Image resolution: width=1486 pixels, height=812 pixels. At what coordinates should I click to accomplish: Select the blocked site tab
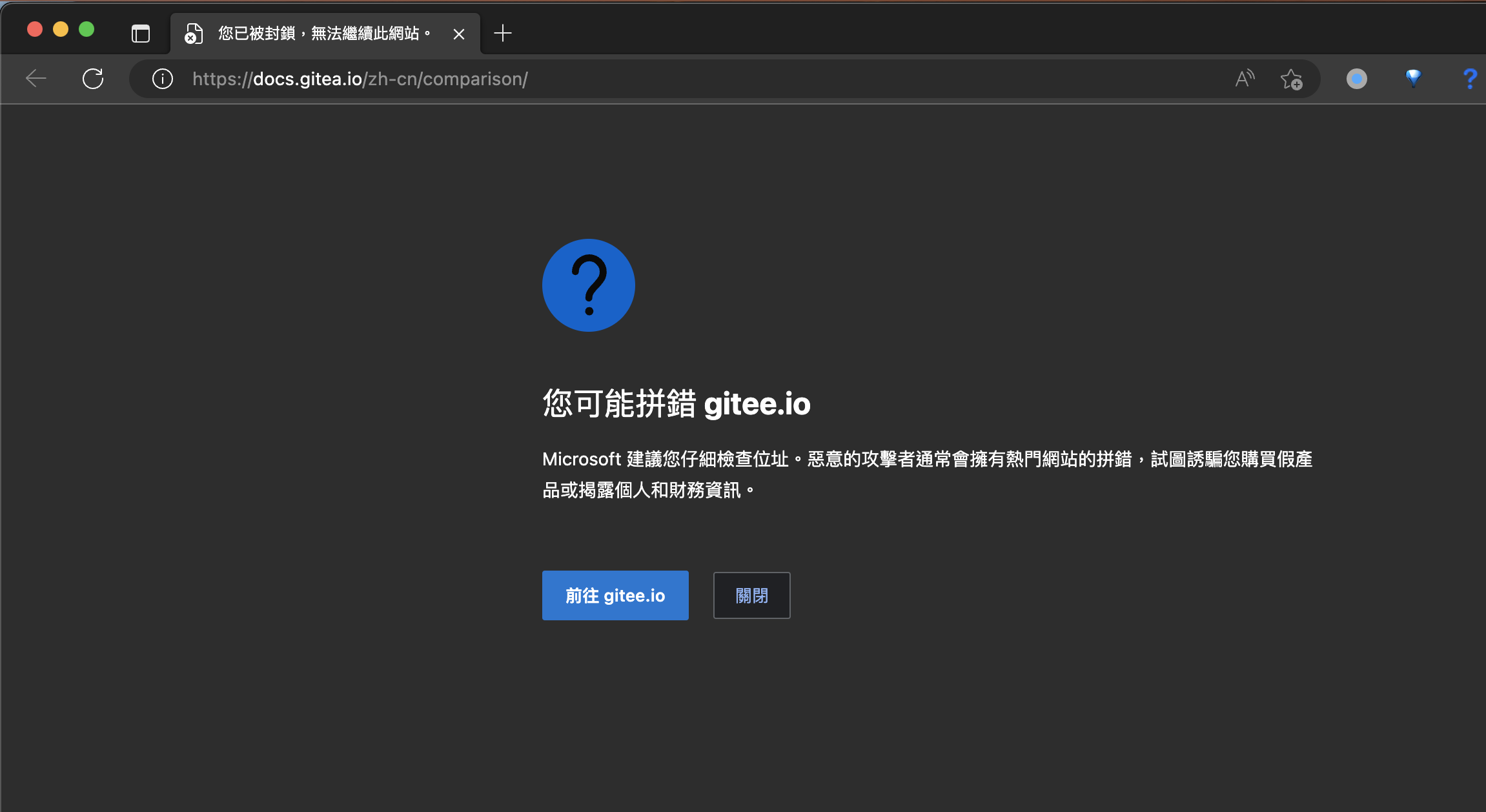coord(316,33)
